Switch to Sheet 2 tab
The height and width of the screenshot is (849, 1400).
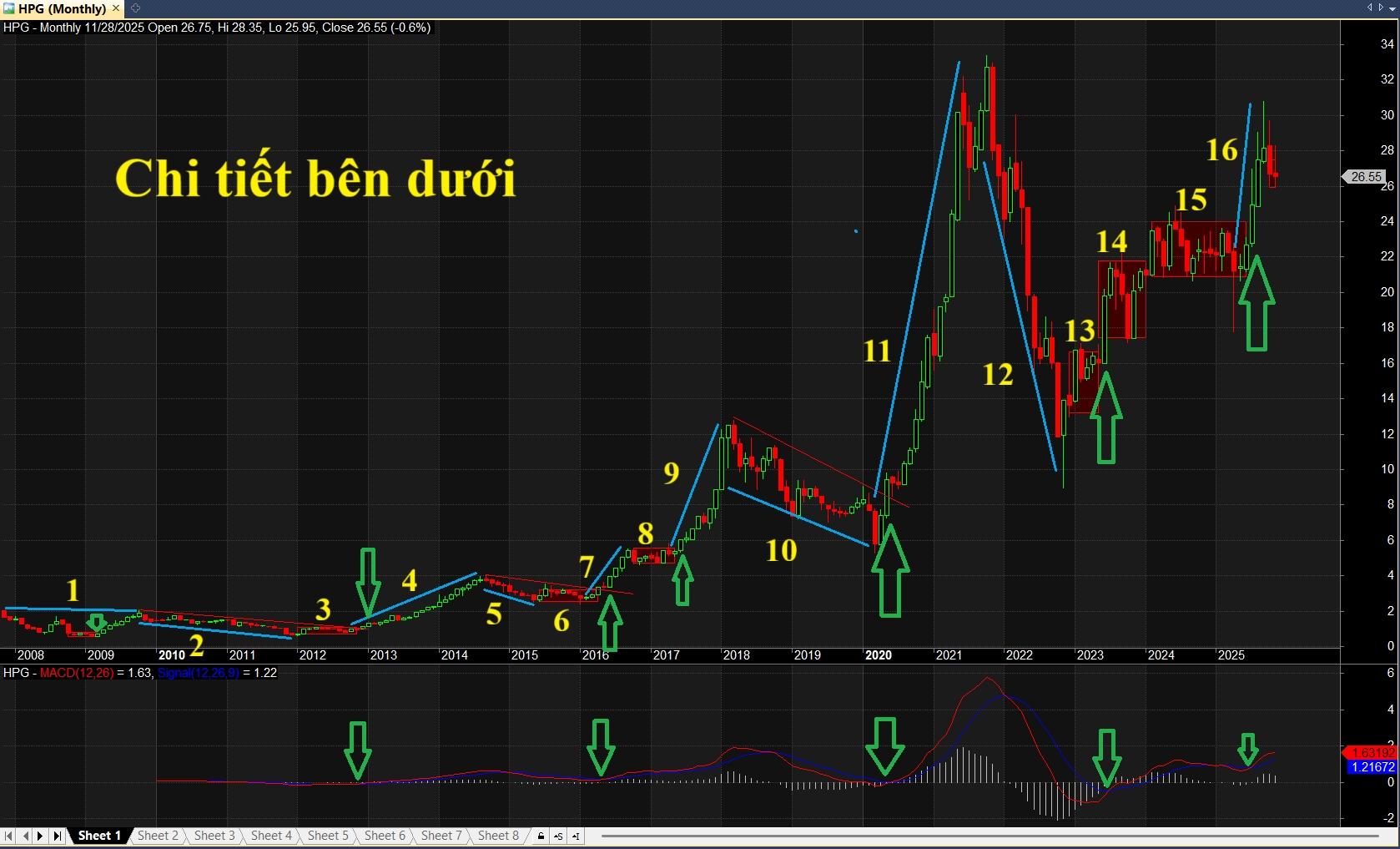pos(158,836)
